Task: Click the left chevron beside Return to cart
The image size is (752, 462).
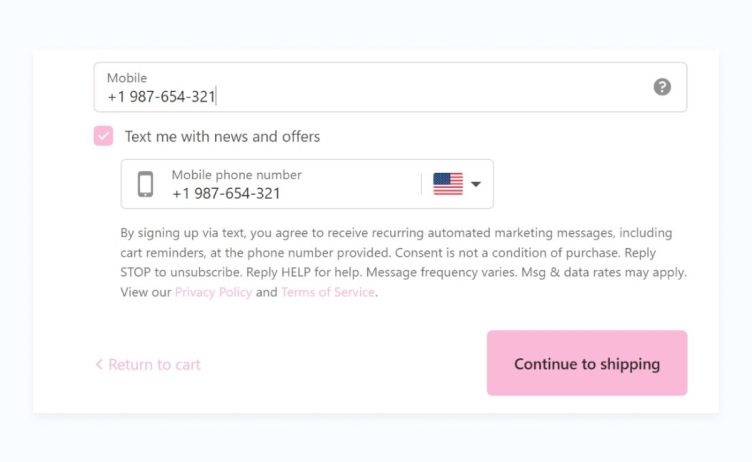Action: 99,364
